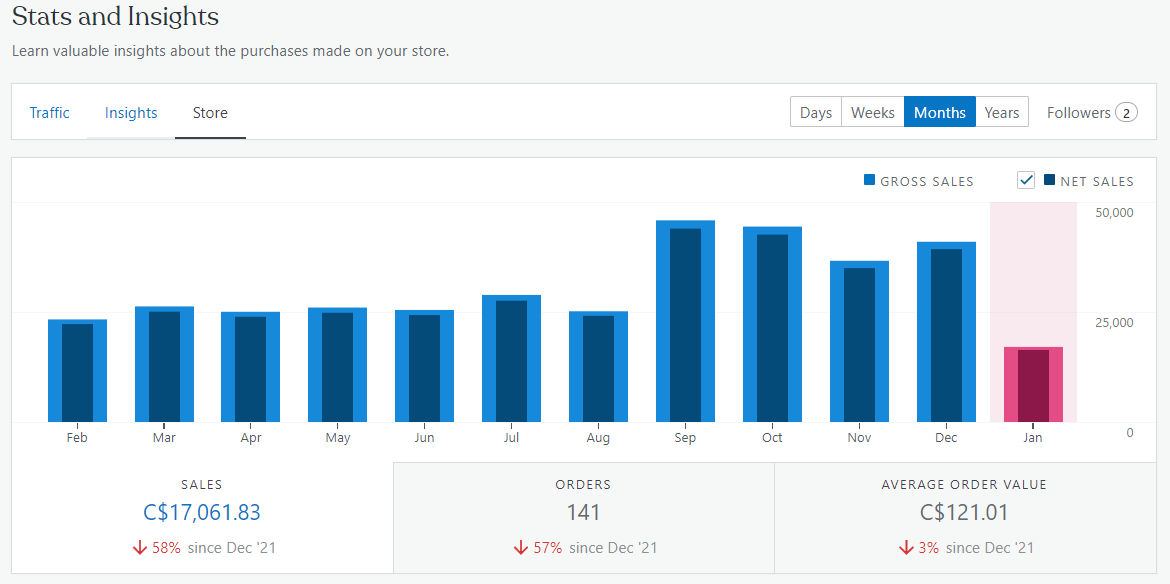Image resolution: width=1170 pixels, height=584 pixels.
Task: Open the Traffic tab
Action: [49, 113]
